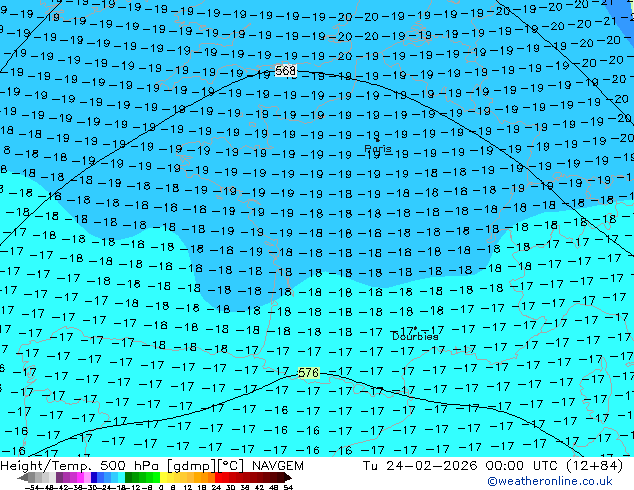The height and width of the screenshot is (490, 634).
Task: Click the "Tu" weekday abbreviation
Action: [x=370, y=466]
